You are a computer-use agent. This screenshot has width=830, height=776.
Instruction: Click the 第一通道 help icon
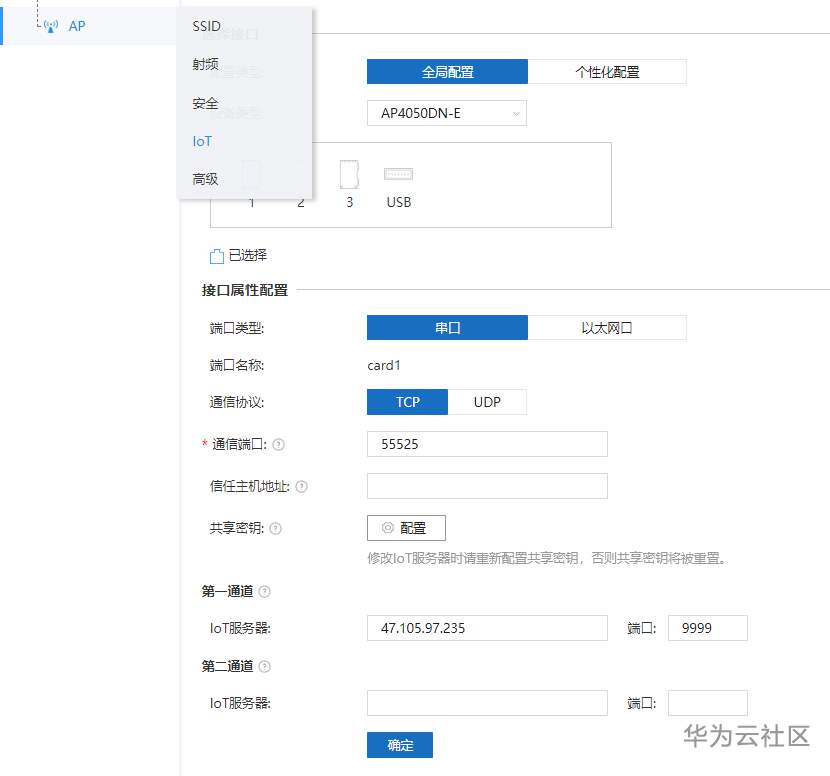tap(264, 591)
